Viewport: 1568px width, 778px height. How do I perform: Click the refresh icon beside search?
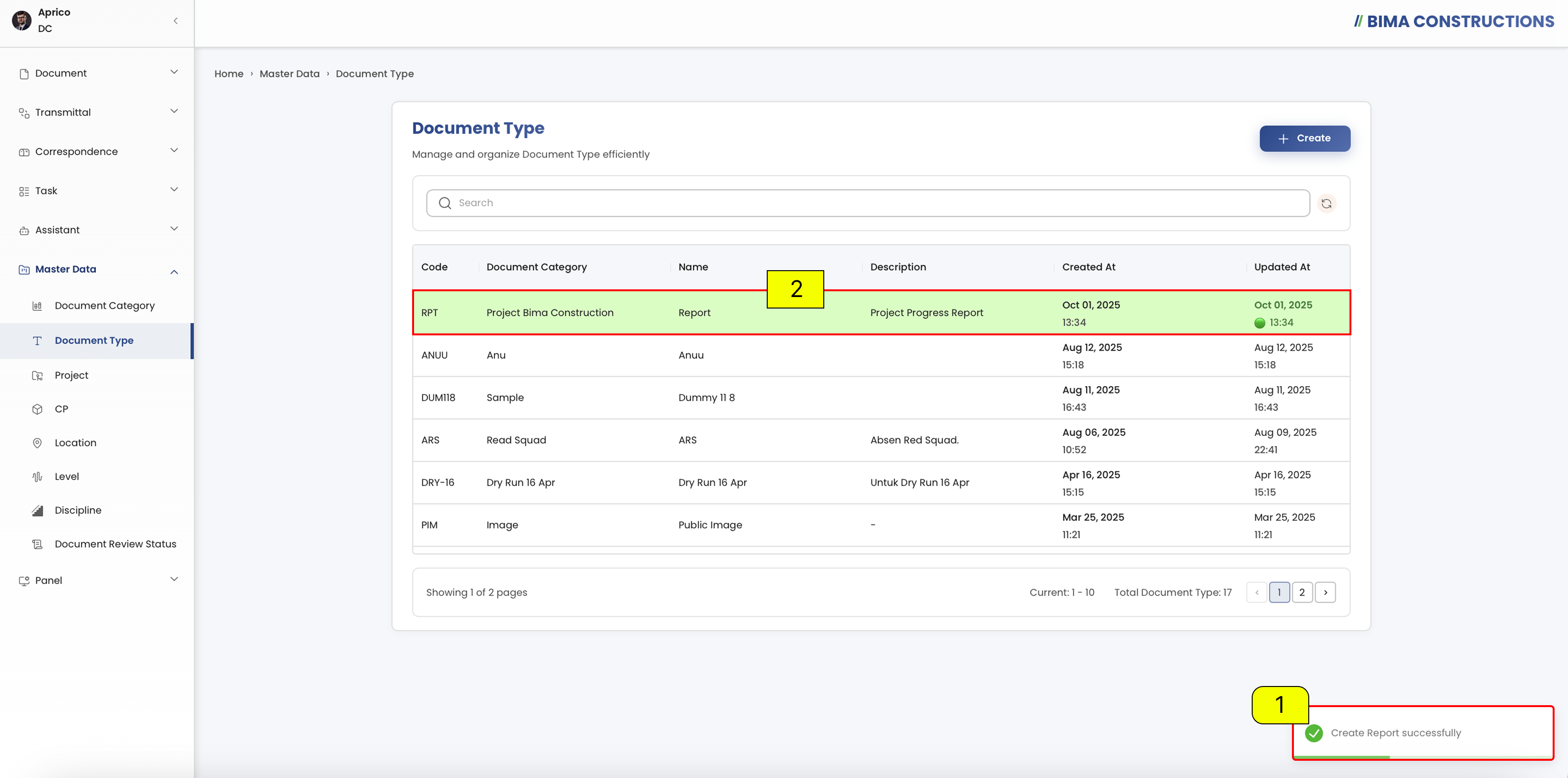click(x=1326, y=203)
